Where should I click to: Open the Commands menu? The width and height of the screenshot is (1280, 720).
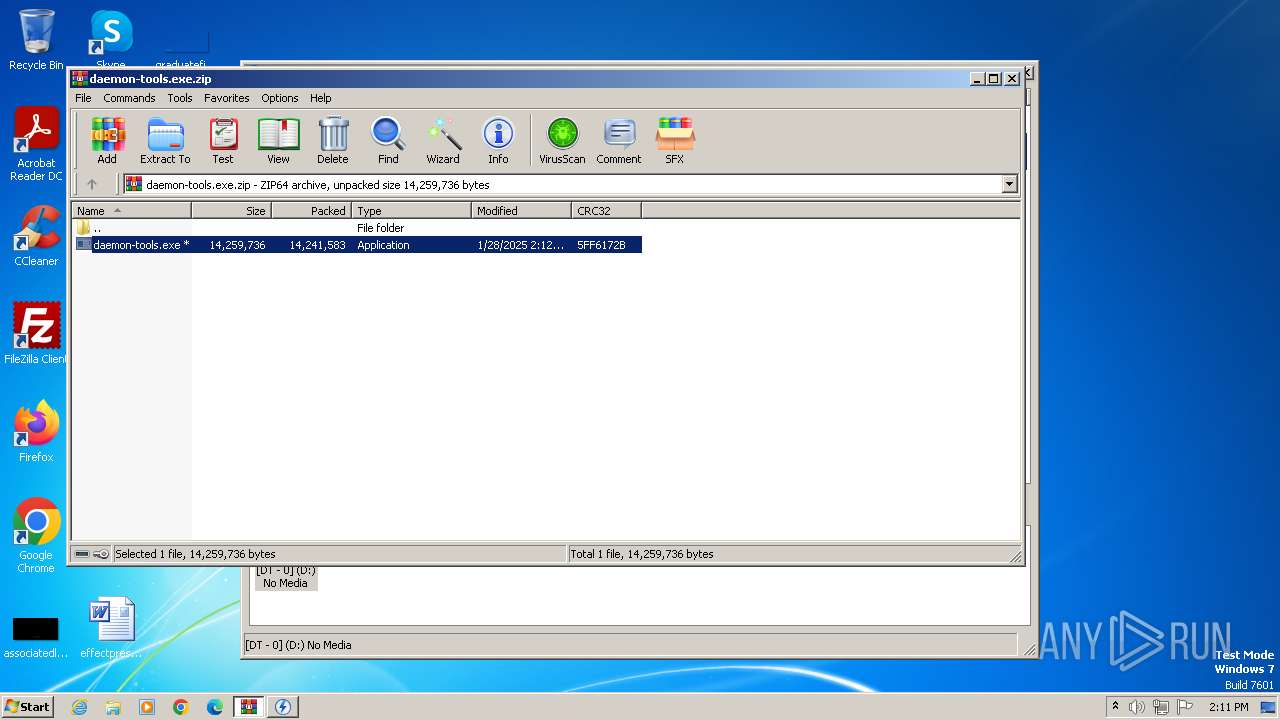(129, 98)
